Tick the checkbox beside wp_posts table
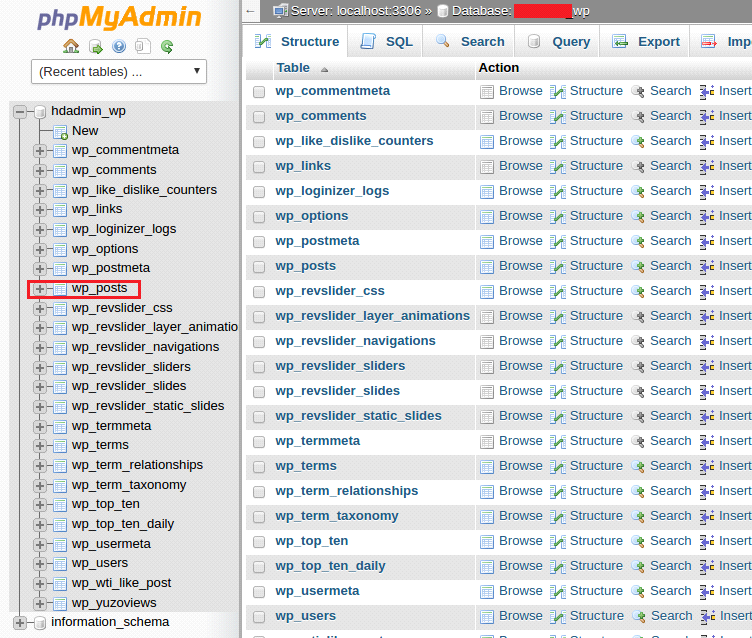The image size is (752, 638). coord(259,266)
